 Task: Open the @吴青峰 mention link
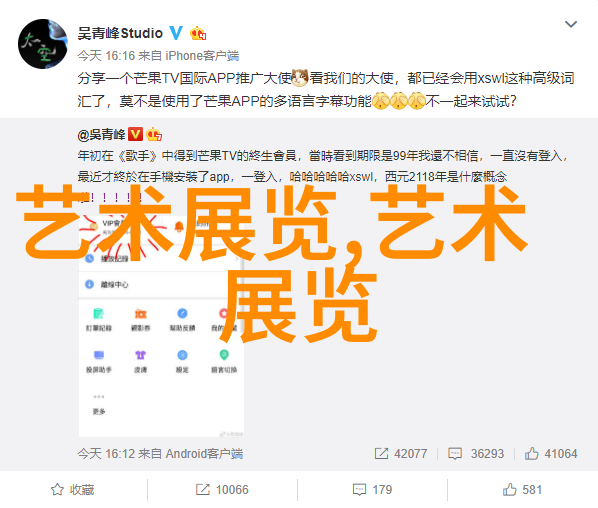coord(101,135)
